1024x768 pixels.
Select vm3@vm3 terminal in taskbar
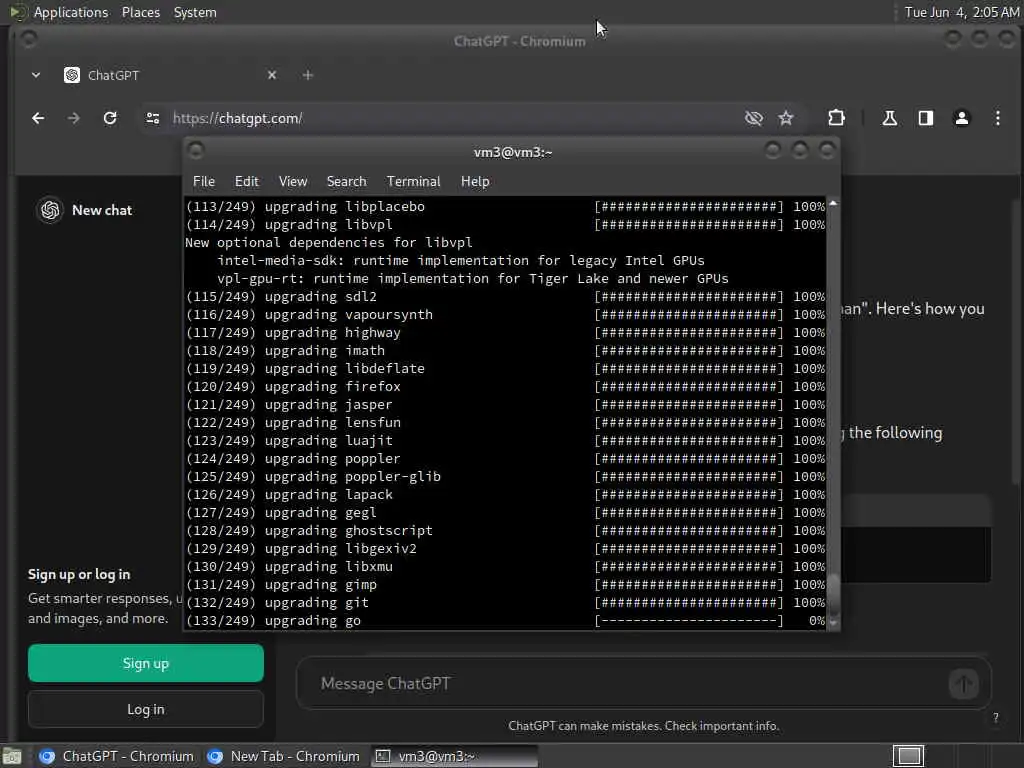click(455, 756)
